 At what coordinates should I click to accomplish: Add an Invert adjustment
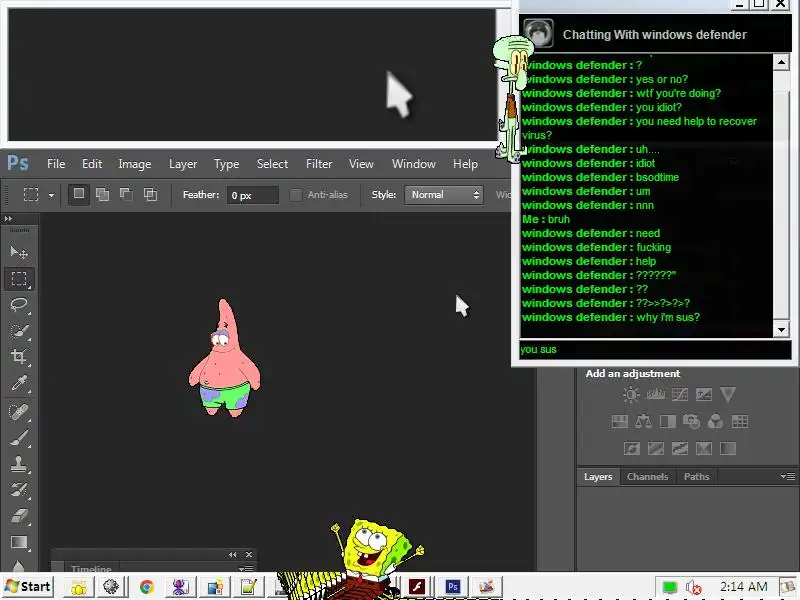(x=632, y=448)
